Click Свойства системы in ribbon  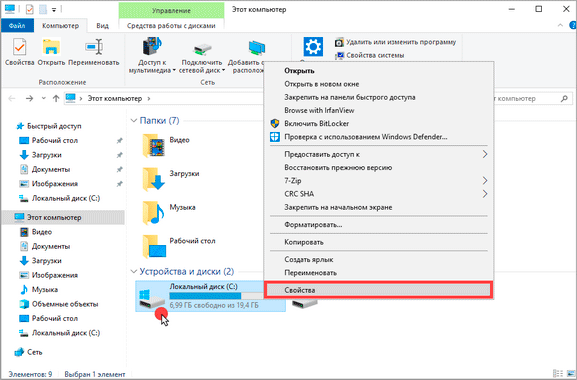[370, 55]
